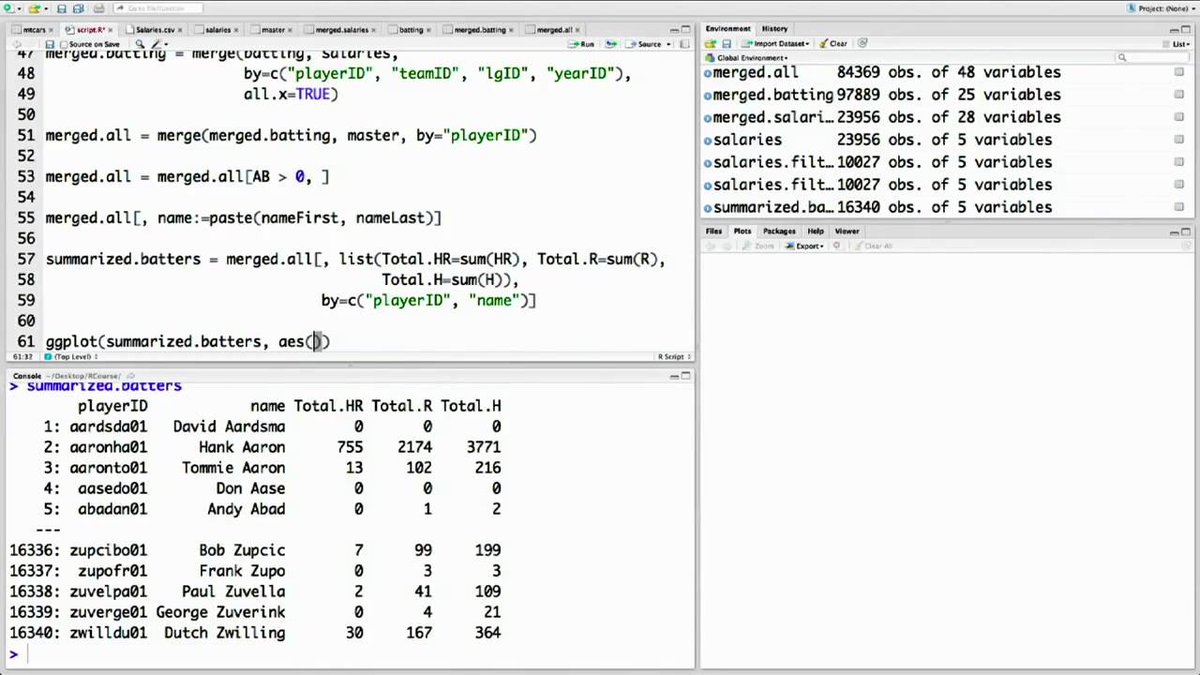Viewport: 1200px width, 675px height.
Task: View summarized.ba... data using grid icon
Action: coord(1180,207)
